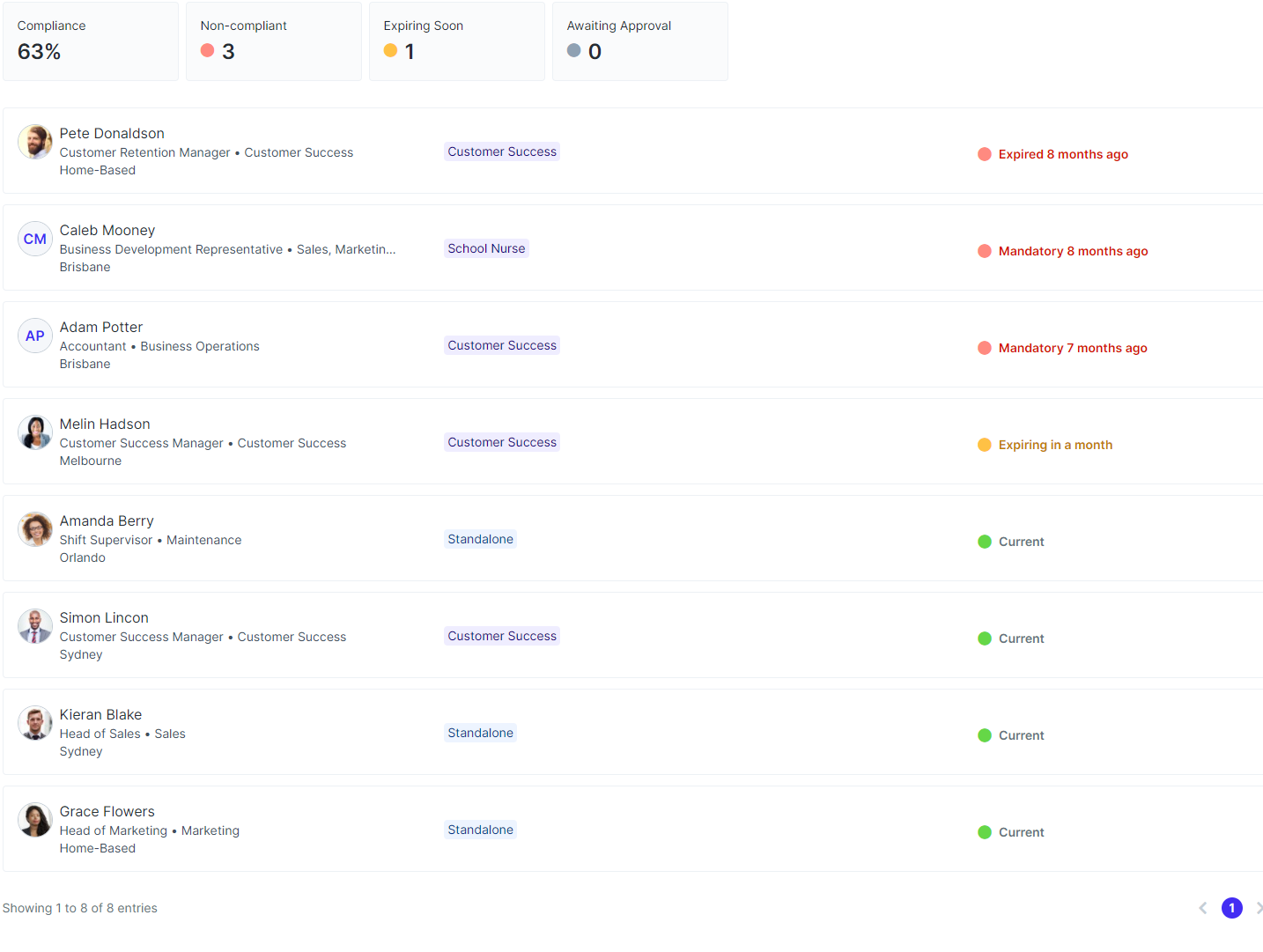Go to next page with right chevron
Viewport: 1263px width, 952px height.
(x=1258, y=908)
